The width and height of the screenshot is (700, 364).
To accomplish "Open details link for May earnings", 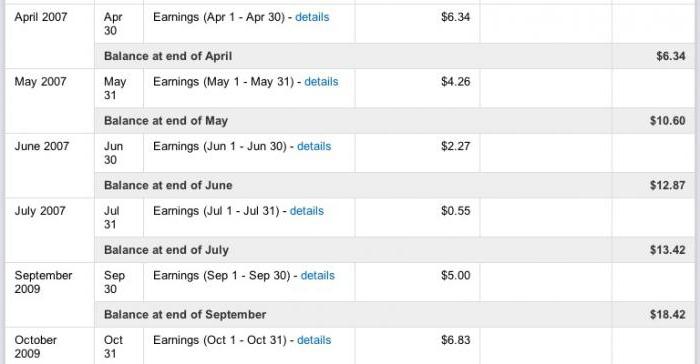I will pyautogui.click(x=321, y=82).
